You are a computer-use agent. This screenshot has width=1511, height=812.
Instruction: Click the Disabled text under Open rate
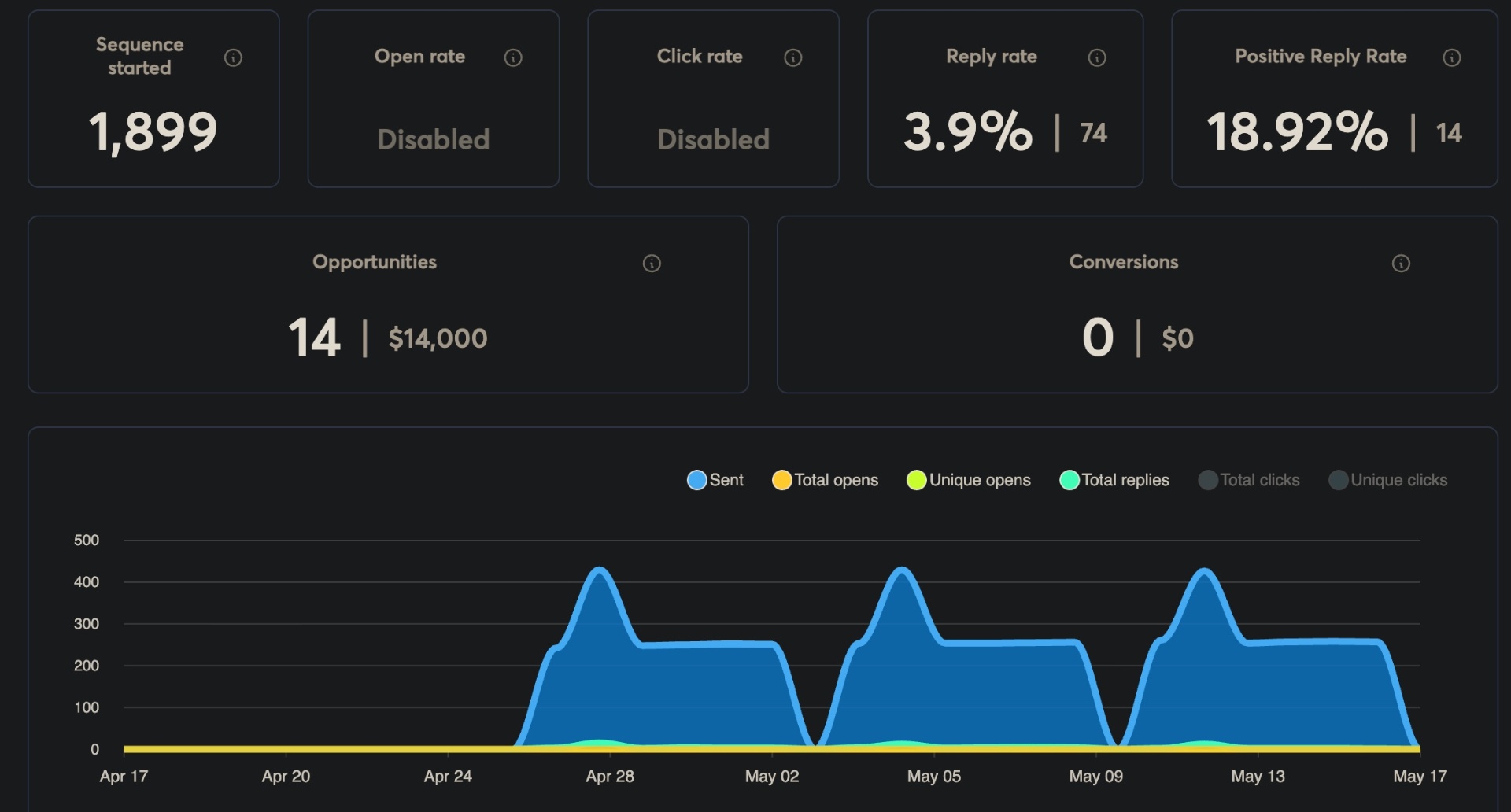tap(434, 139)
